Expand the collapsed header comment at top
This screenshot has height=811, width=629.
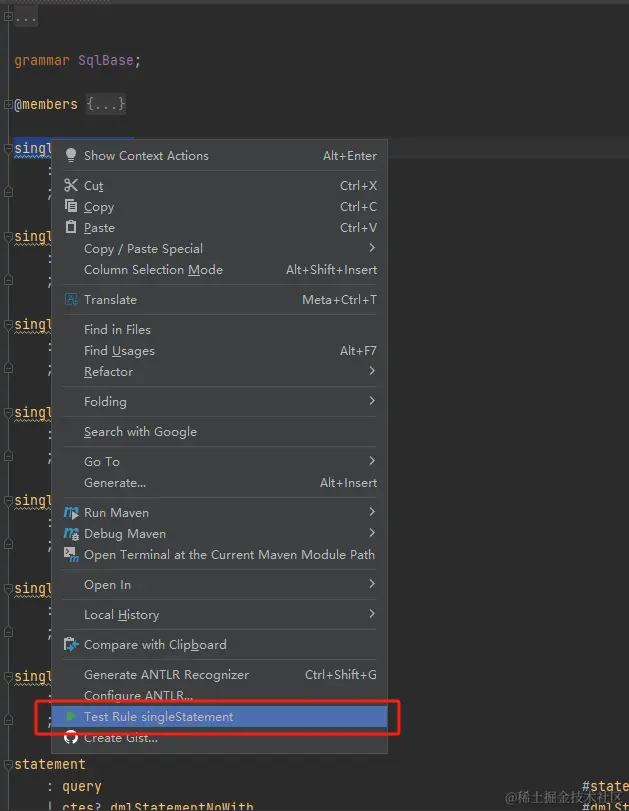click(8, 17)
